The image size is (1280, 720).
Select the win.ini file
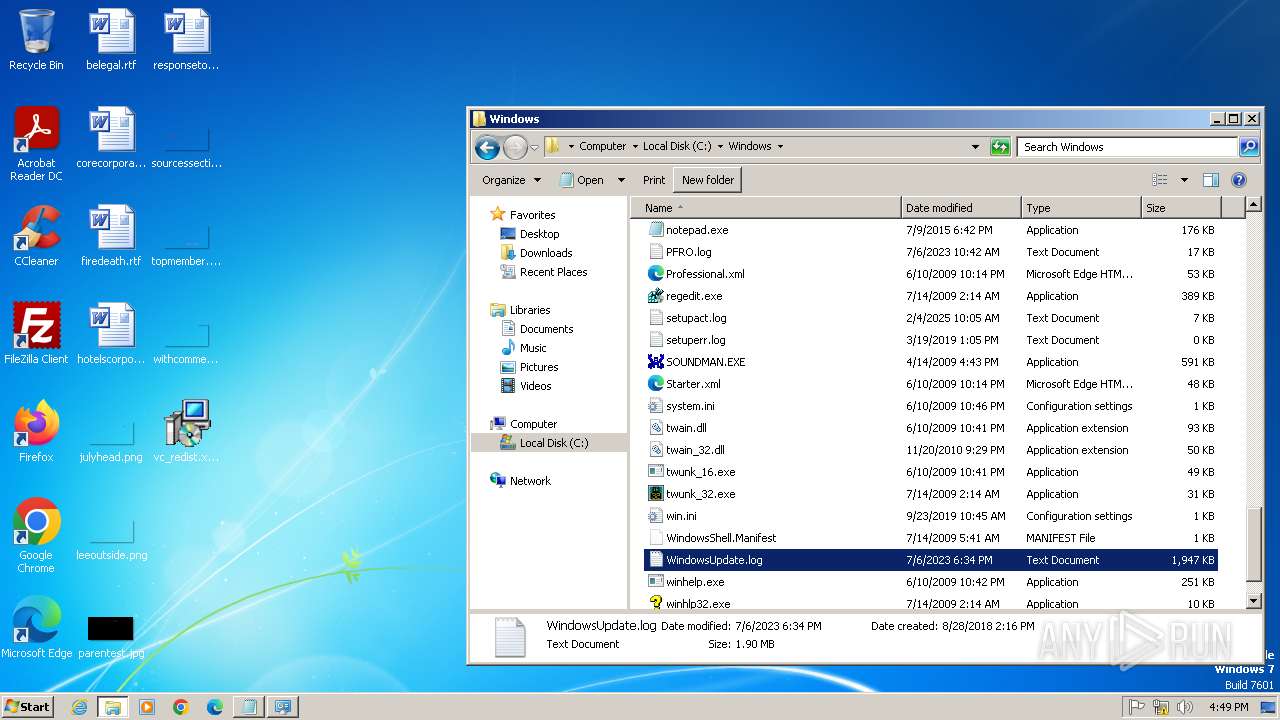930,516
